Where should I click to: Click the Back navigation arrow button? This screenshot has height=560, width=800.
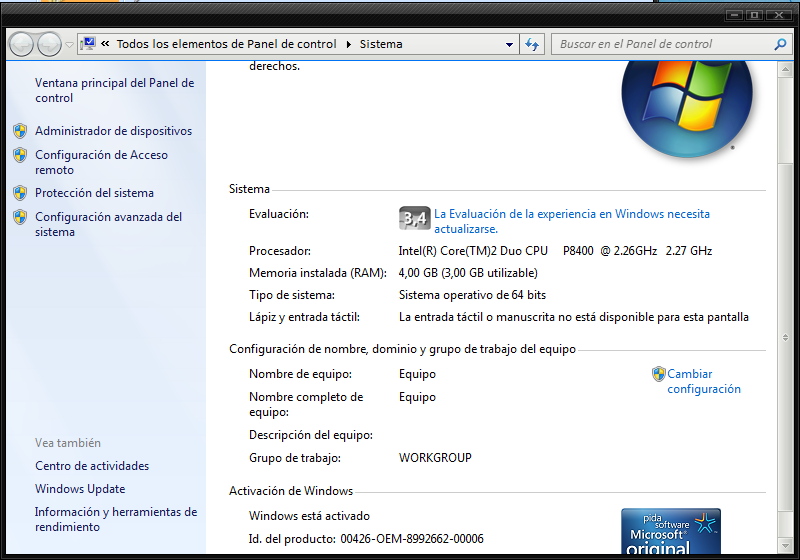[21, 44]
